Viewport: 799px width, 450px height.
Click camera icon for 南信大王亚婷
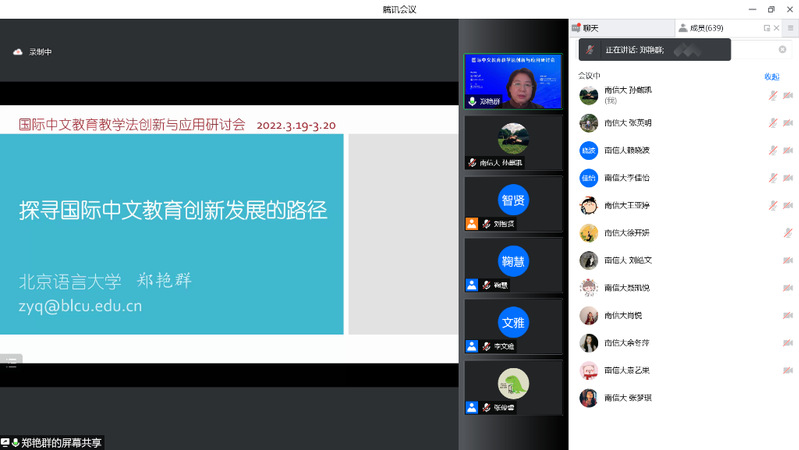pos(788,205)
